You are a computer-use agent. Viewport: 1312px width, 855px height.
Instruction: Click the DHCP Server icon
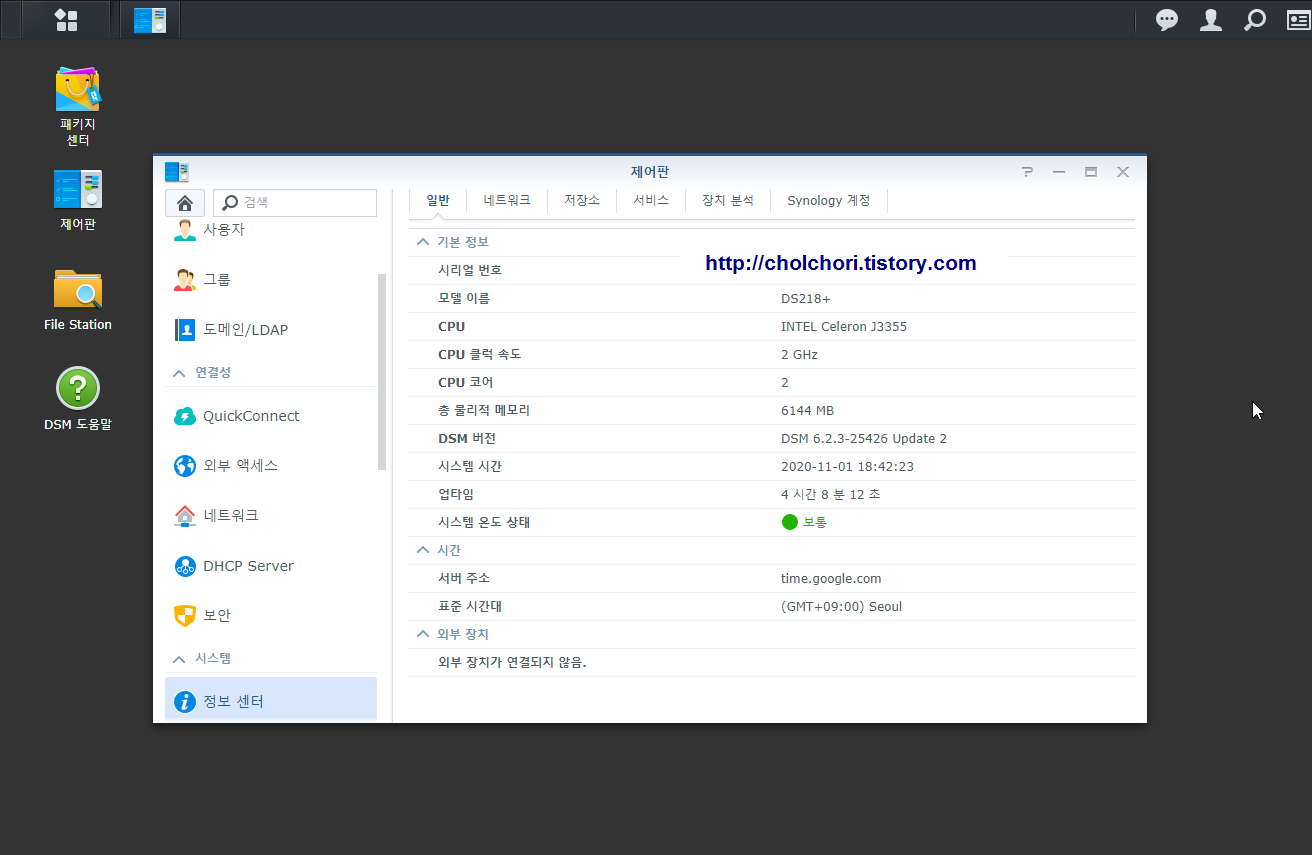click(x=185, y=566)
